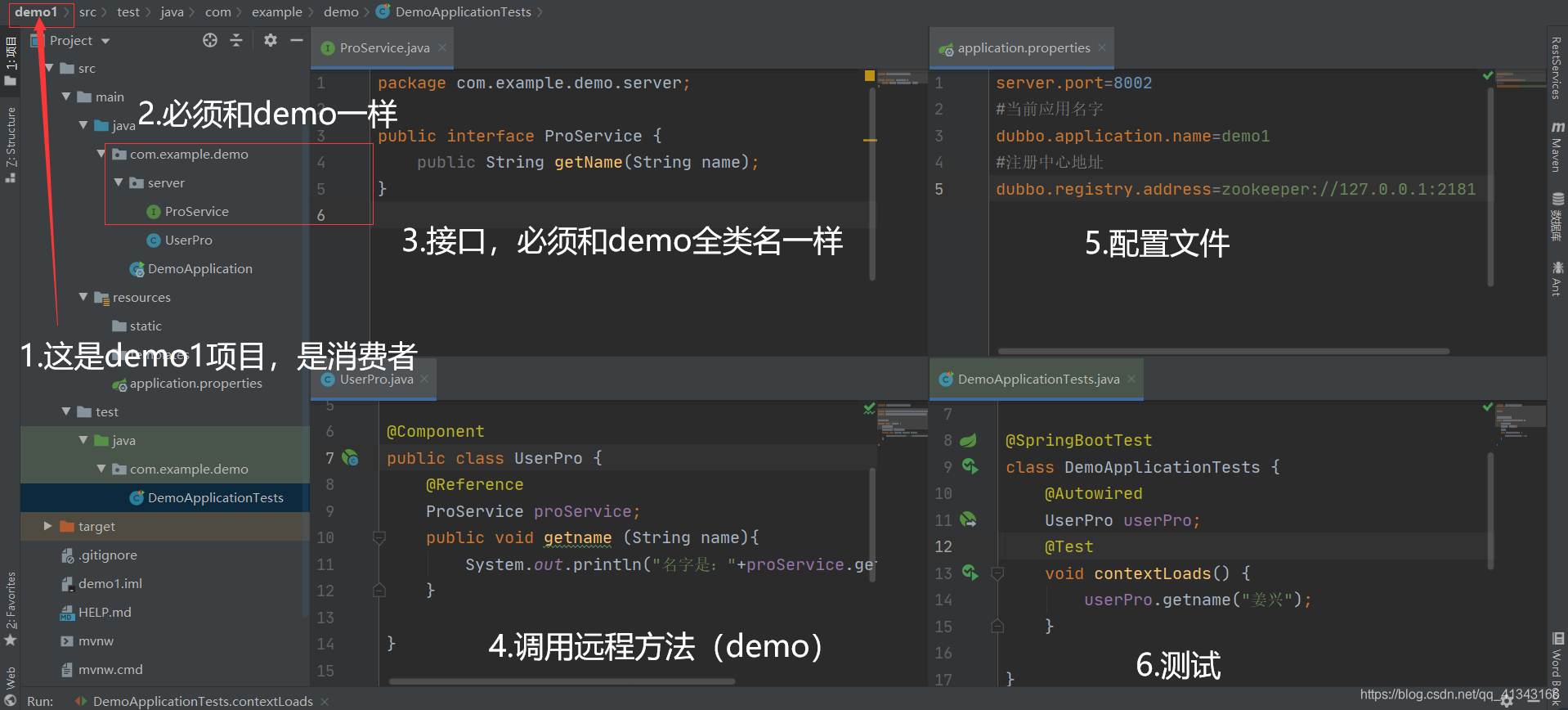The image size is (1568, 710).
Task: Hide the Project panel with minus icon
Action: point(297,40)
